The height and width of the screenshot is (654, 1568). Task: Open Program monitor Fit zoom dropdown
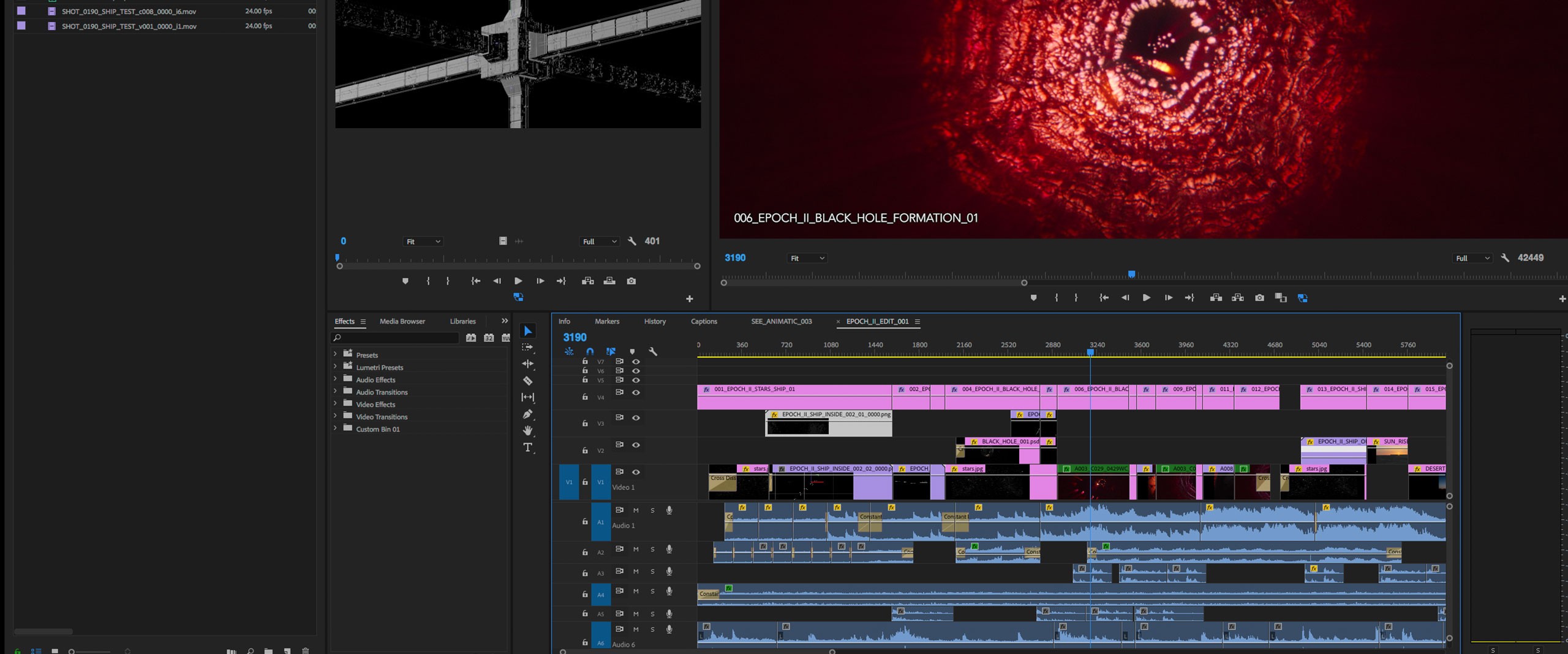pos(807,258)
